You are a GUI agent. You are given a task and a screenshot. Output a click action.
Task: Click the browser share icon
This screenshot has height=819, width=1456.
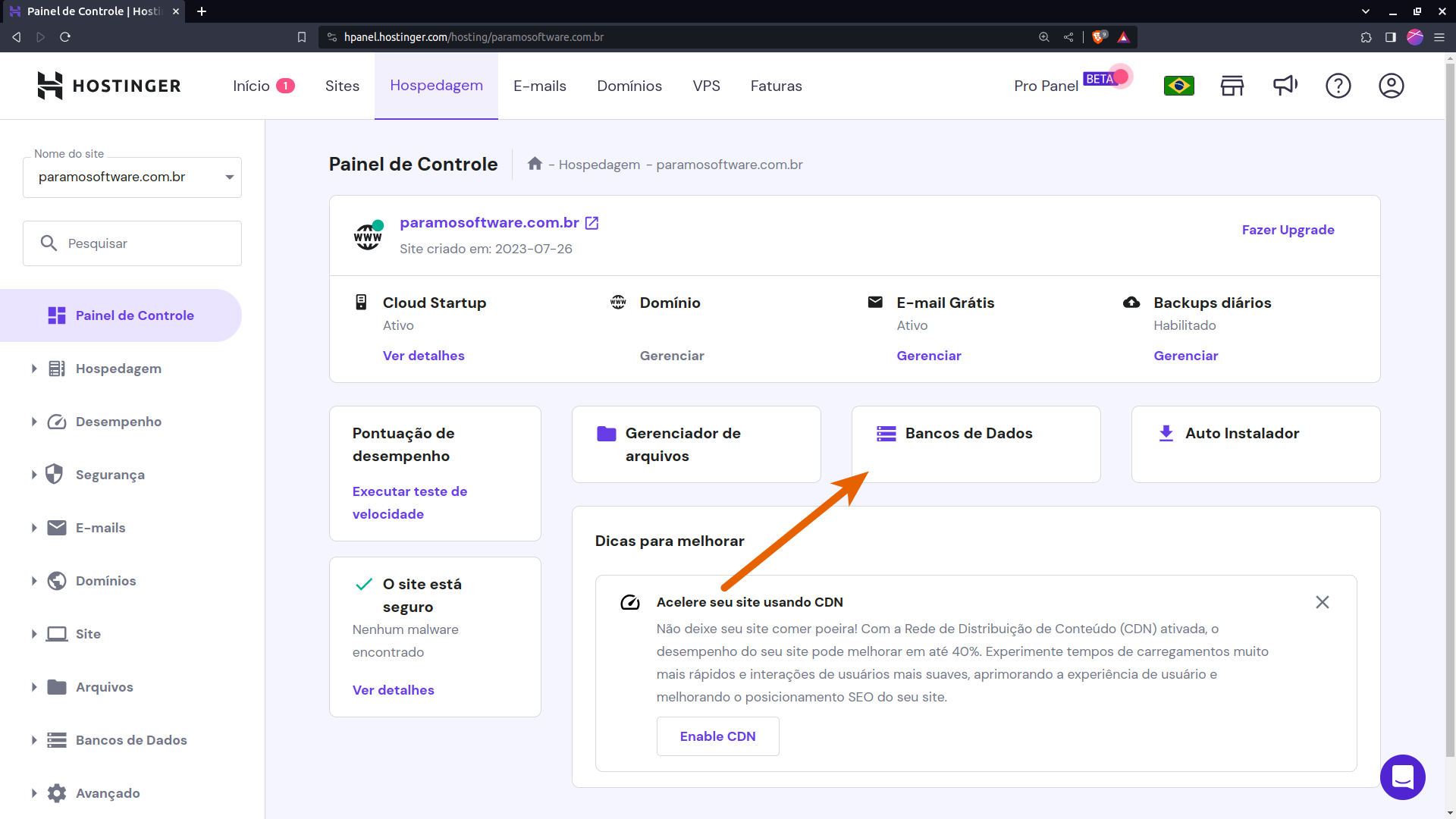pyautogui.click(x=1068, y=37)
